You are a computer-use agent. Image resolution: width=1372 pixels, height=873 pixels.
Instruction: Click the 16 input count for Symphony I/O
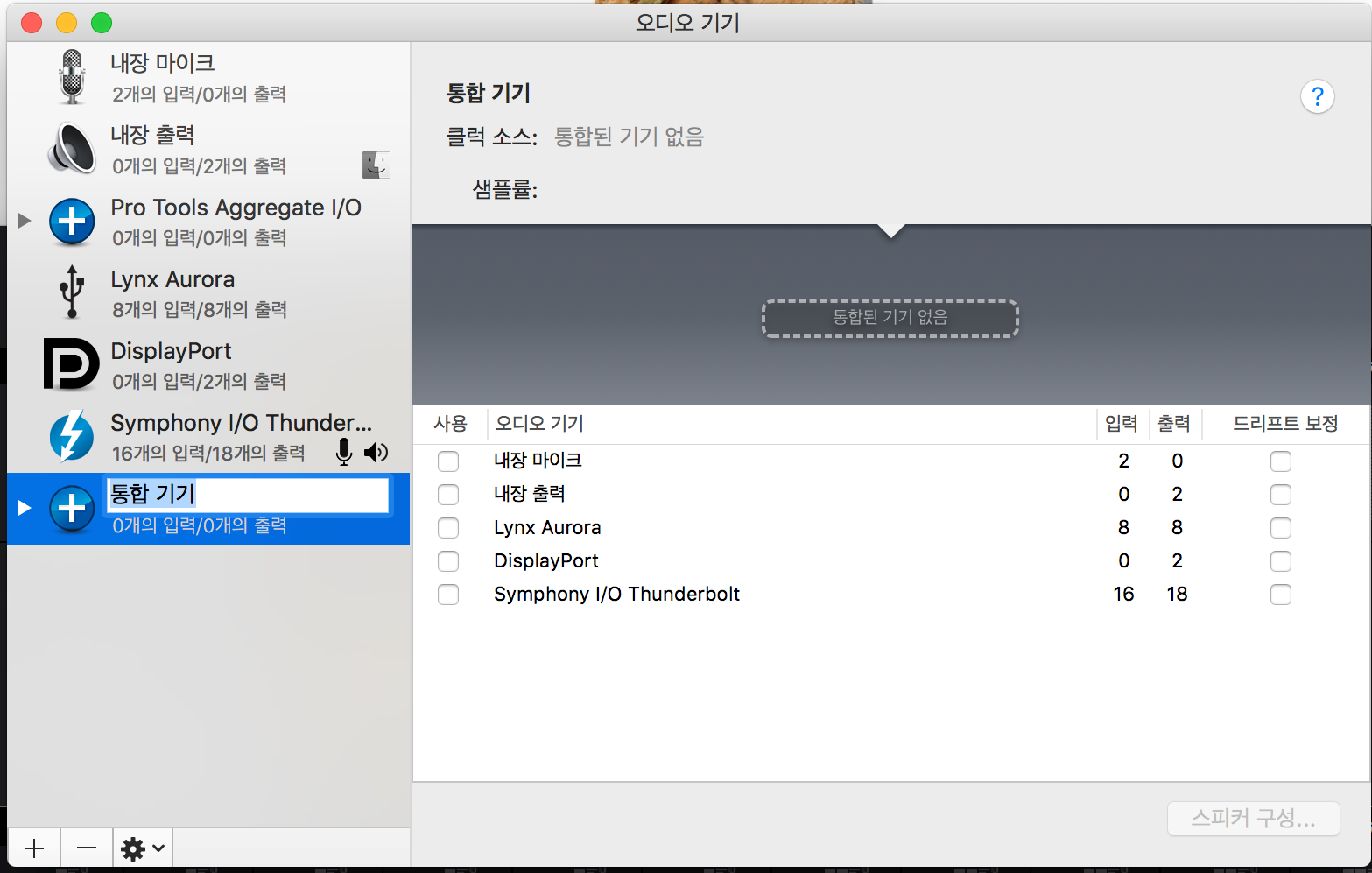1123,595
